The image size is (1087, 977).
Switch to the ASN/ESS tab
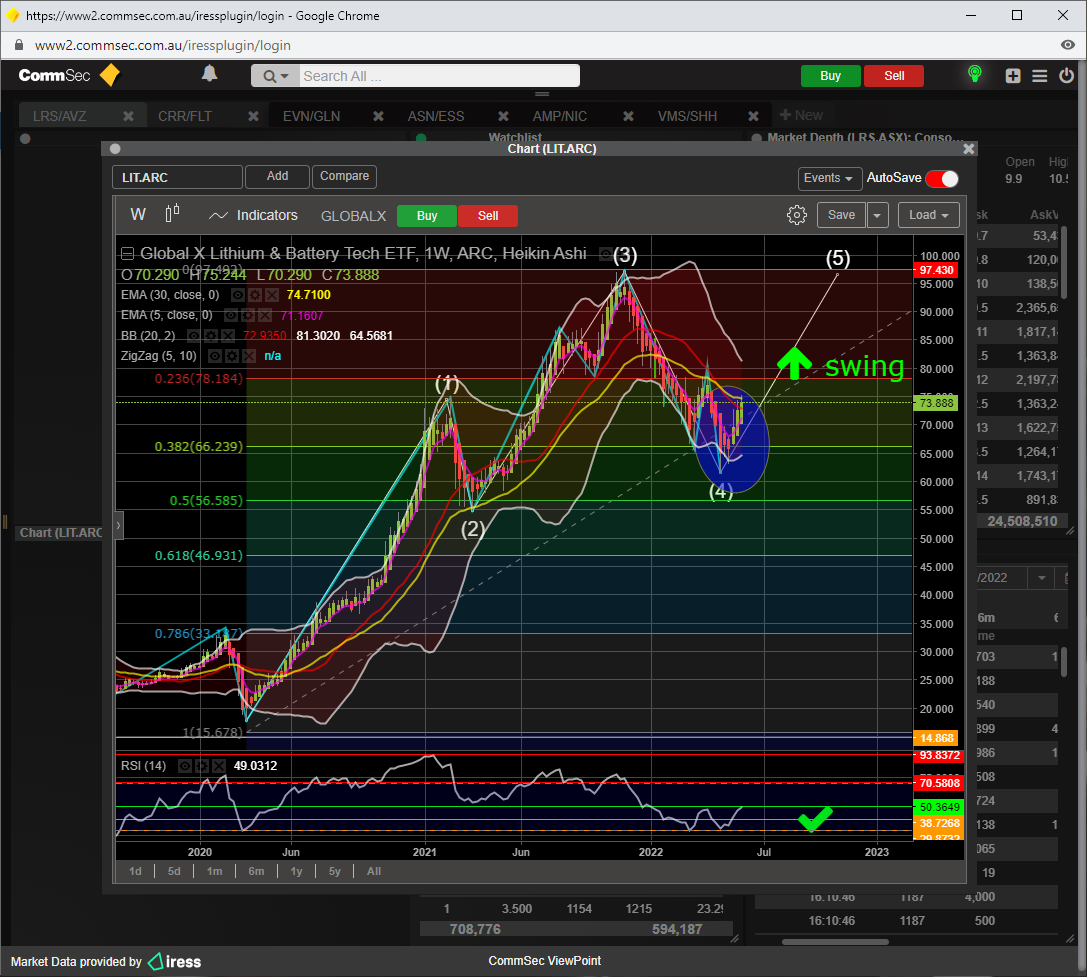[436, 116]
